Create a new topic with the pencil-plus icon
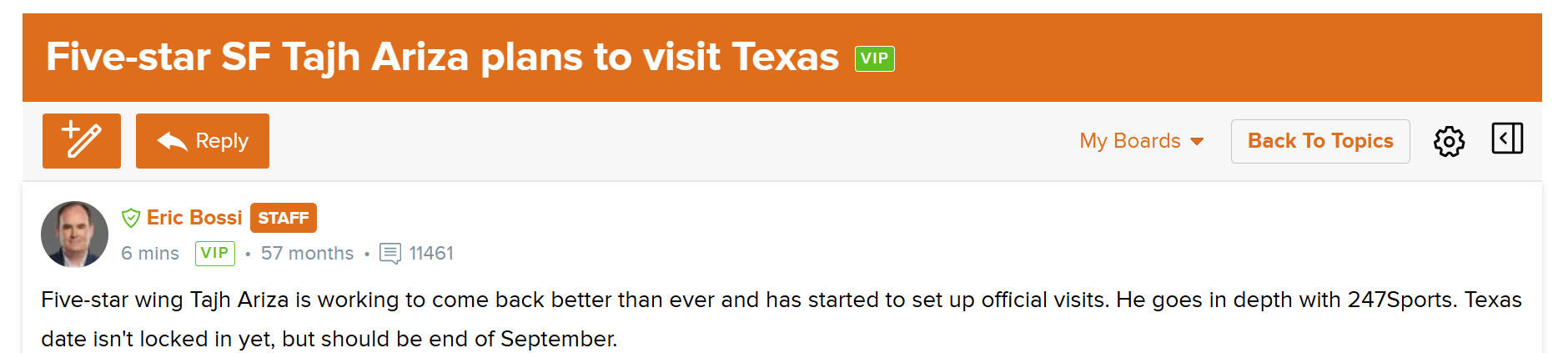Image resolution: width=1568 pixels, height=353 pixels. pos(82,141)
